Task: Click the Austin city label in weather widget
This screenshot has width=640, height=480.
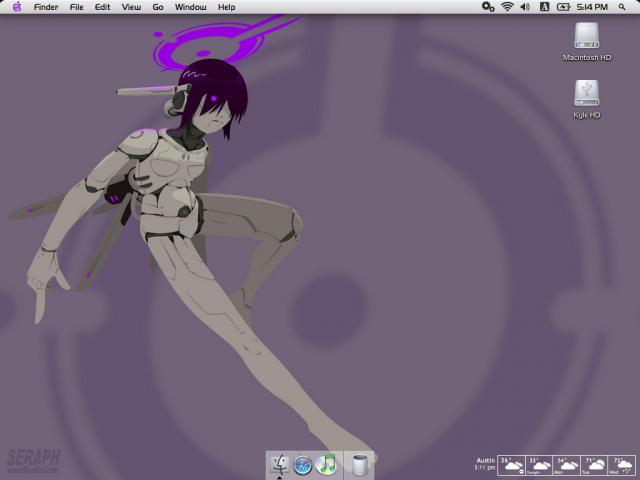Action: (x=486, y=460)
